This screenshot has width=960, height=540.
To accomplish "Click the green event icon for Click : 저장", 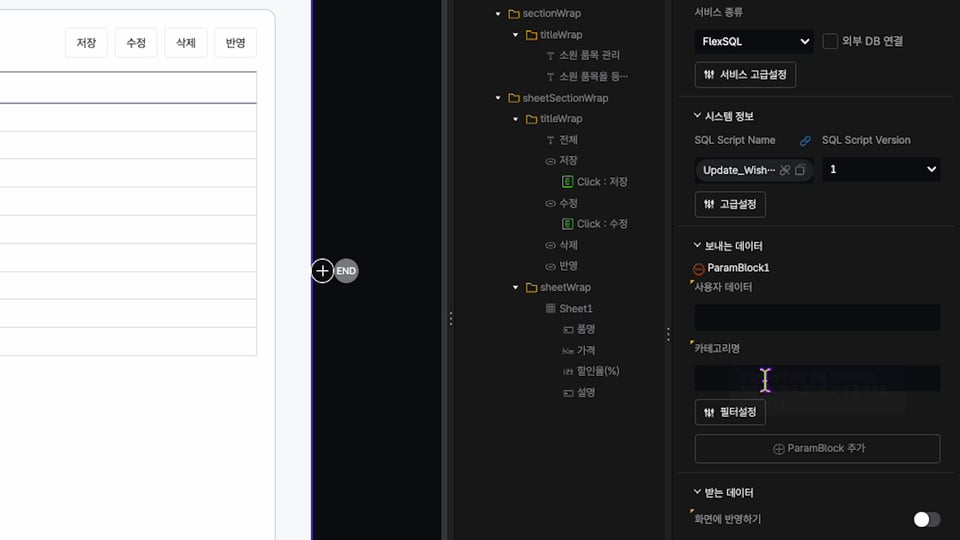I will point(568,182).
